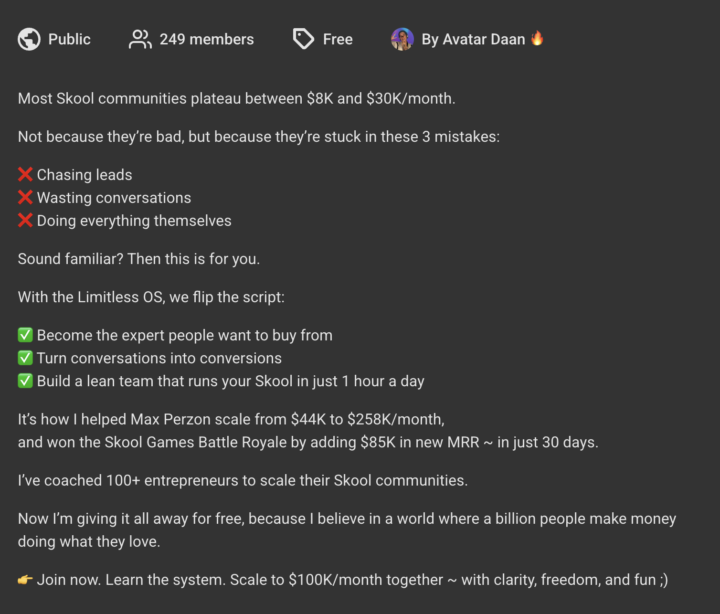Click the Free pricing label

[338, 39]
